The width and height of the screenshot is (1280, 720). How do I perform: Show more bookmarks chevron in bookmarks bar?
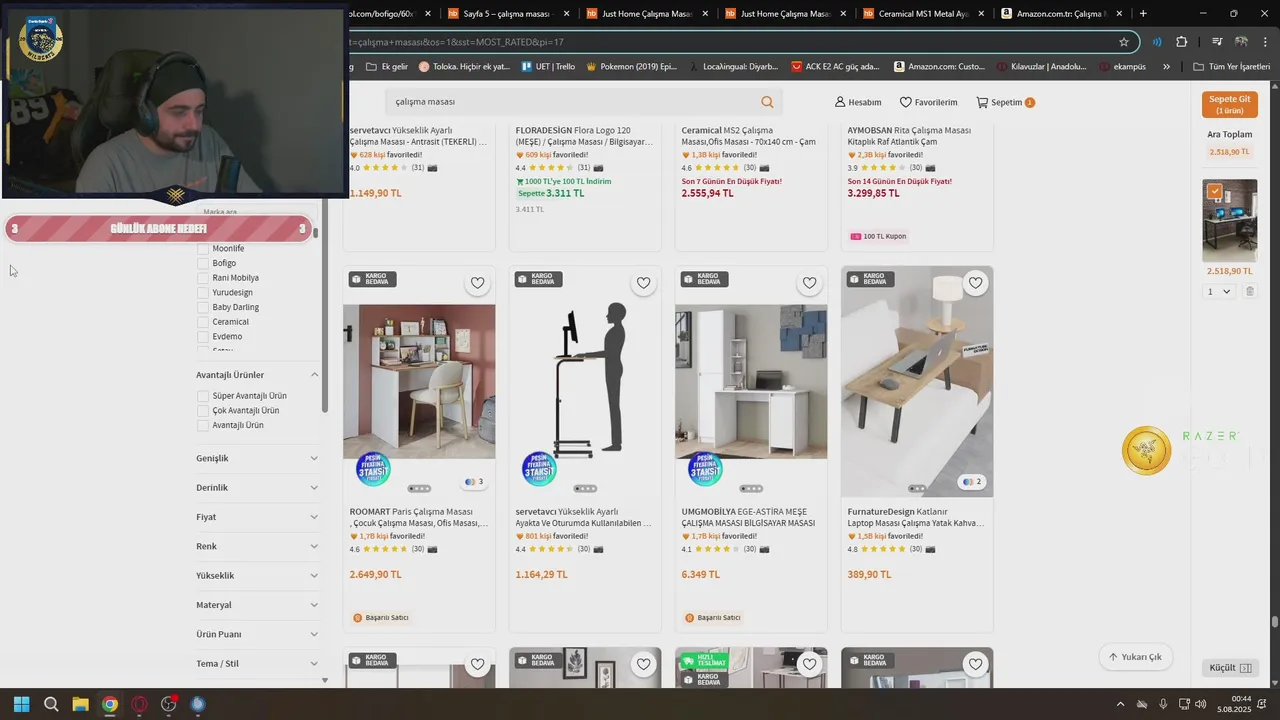(x=1166, y=67)
